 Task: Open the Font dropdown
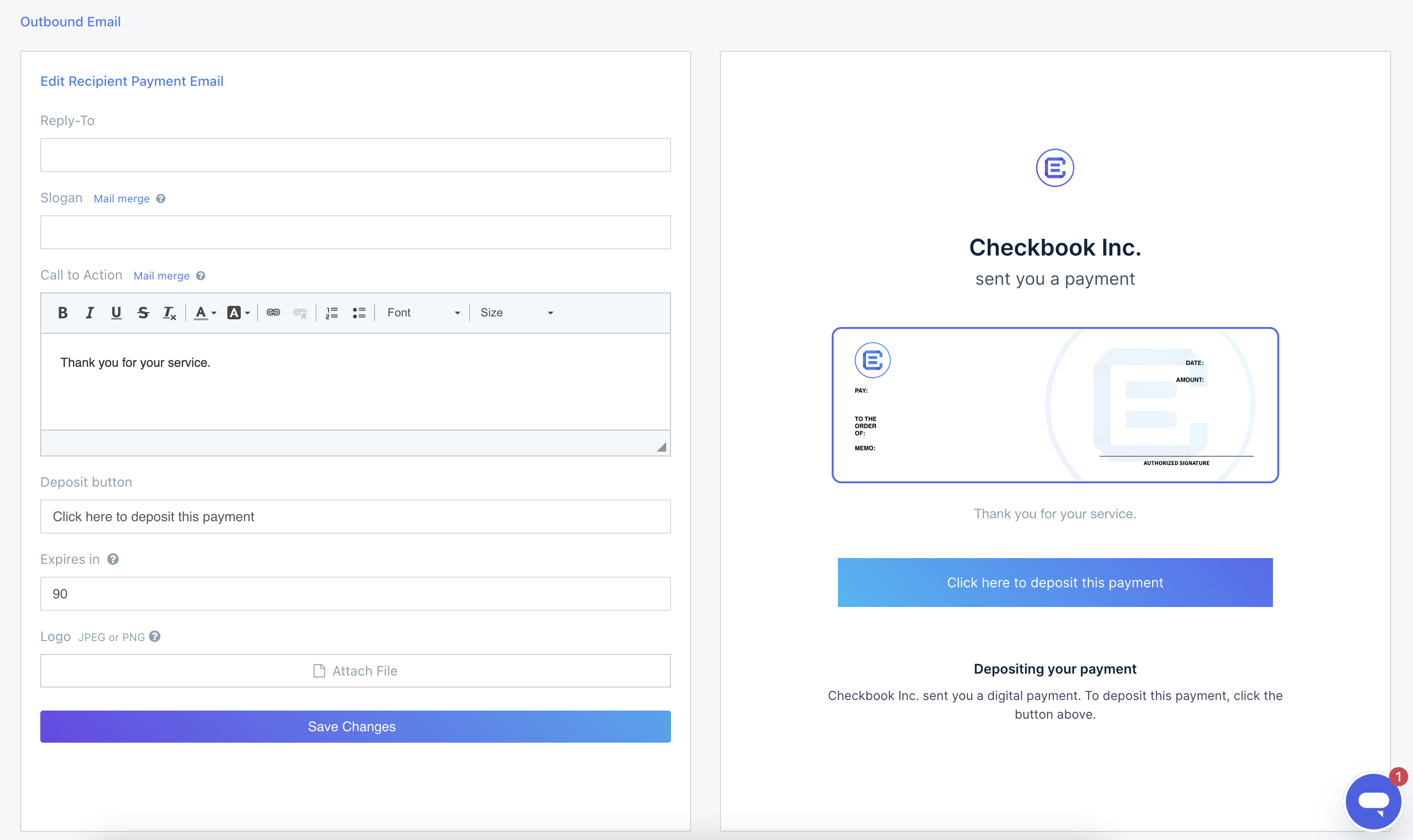click(424, 313)
